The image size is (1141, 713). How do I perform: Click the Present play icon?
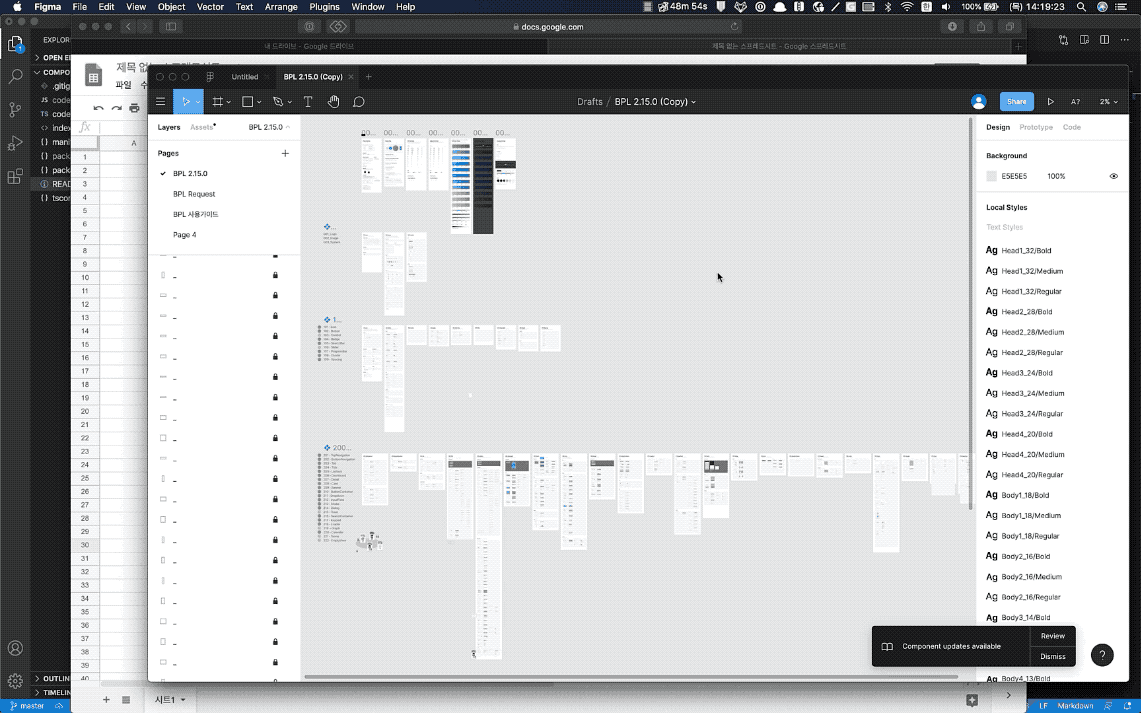pos(1051,102)
